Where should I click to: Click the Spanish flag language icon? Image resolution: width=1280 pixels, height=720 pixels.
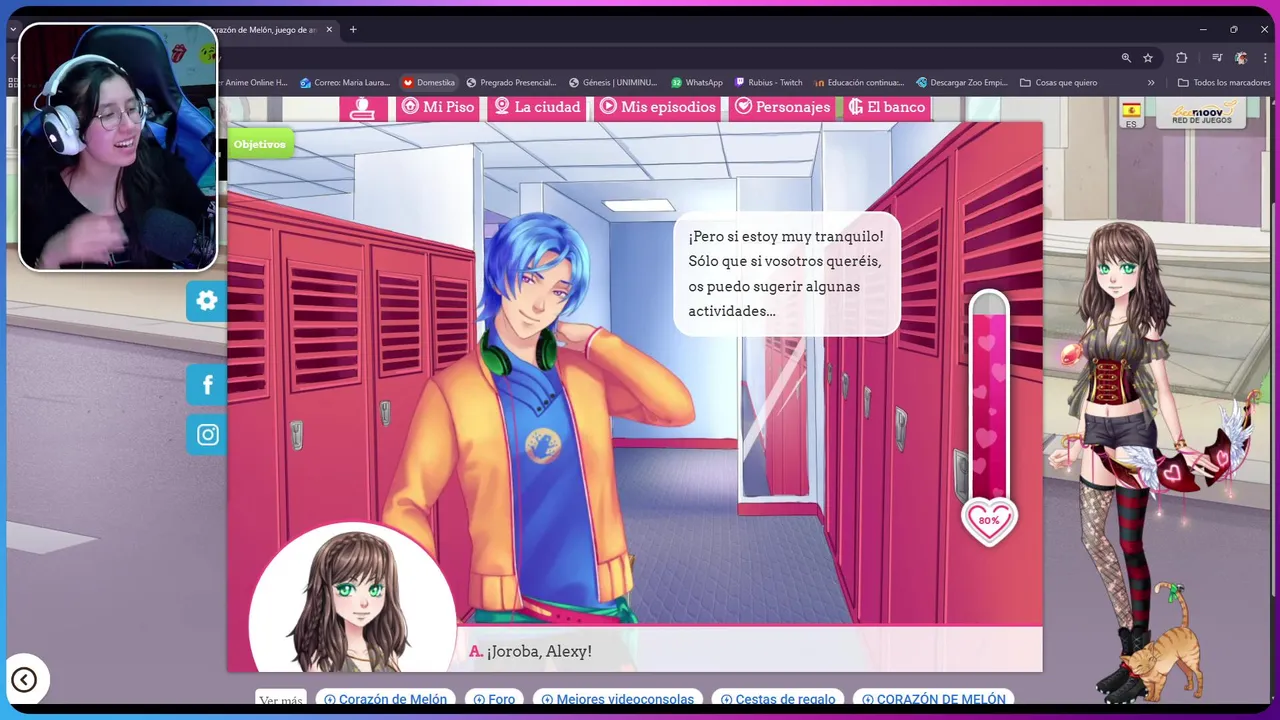(x=1131, y=113)
